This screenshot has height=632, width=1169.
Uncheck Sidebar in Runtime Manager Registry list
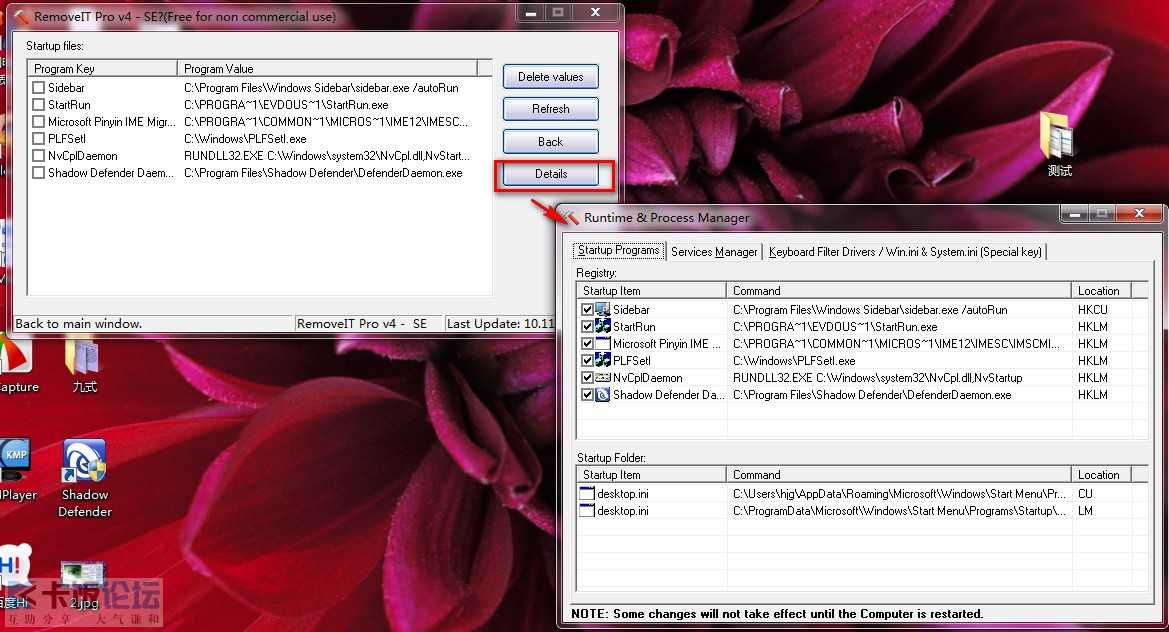pyautogui.click(x=587, y=309)
